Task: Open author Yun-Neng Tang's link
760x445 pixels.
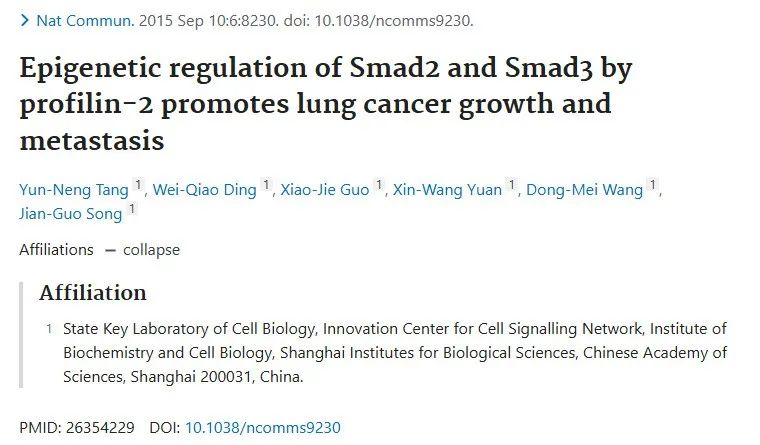Action: pyautogui.click(x=74, y=190)
